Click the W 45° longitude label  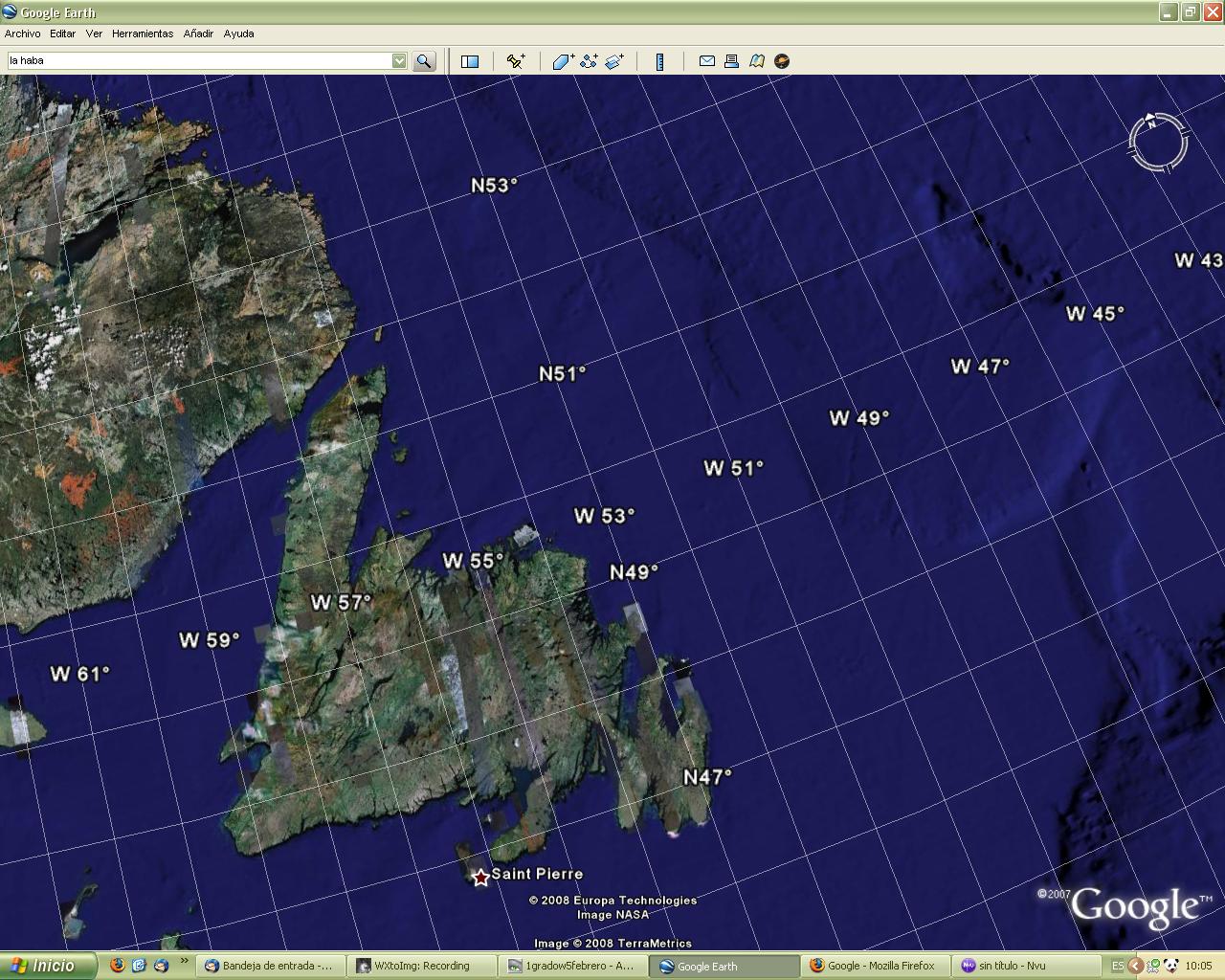click(1096, 314)
